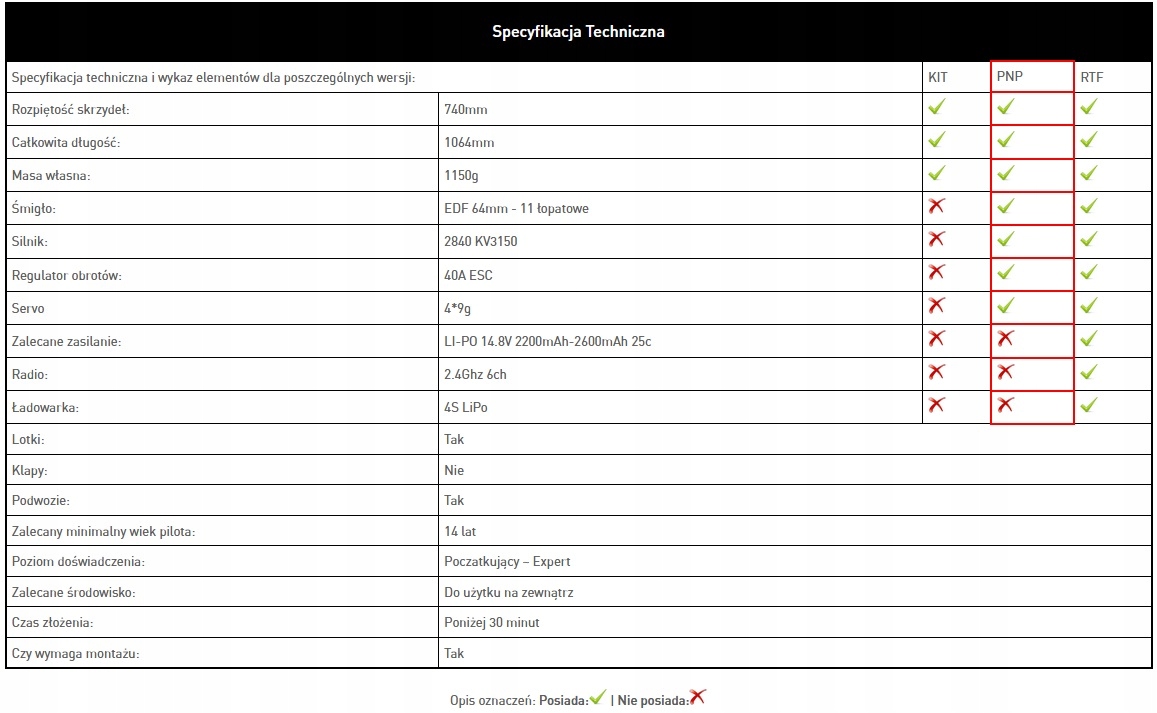Click the LI-PO 14.8V battery value
Image resolution: width=1157 pixels, height=713 pixels.
coord(548,342)
